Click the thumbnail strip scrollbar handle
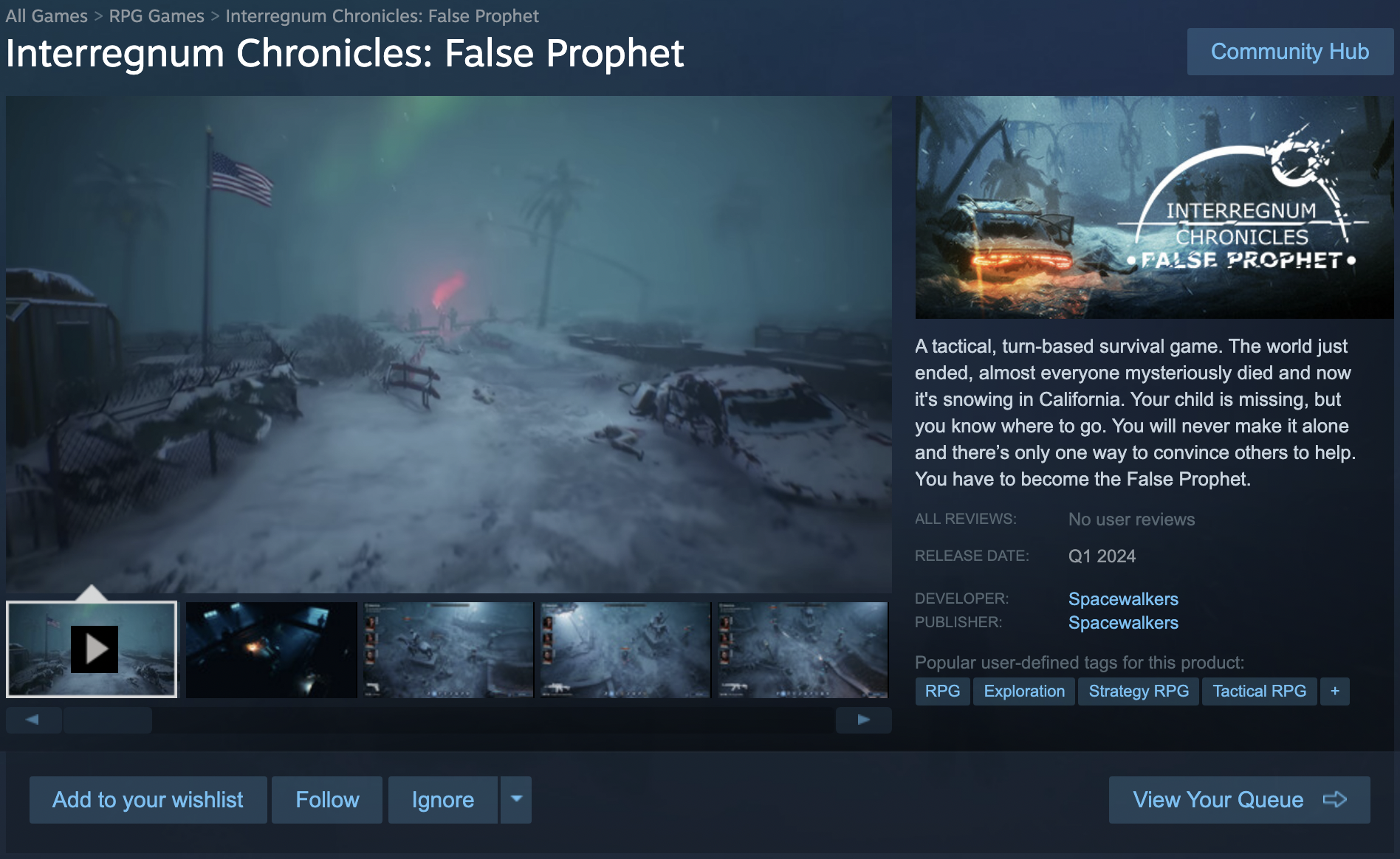The image size is (1400, 859). pyautogui.click(x=108, y=720)
